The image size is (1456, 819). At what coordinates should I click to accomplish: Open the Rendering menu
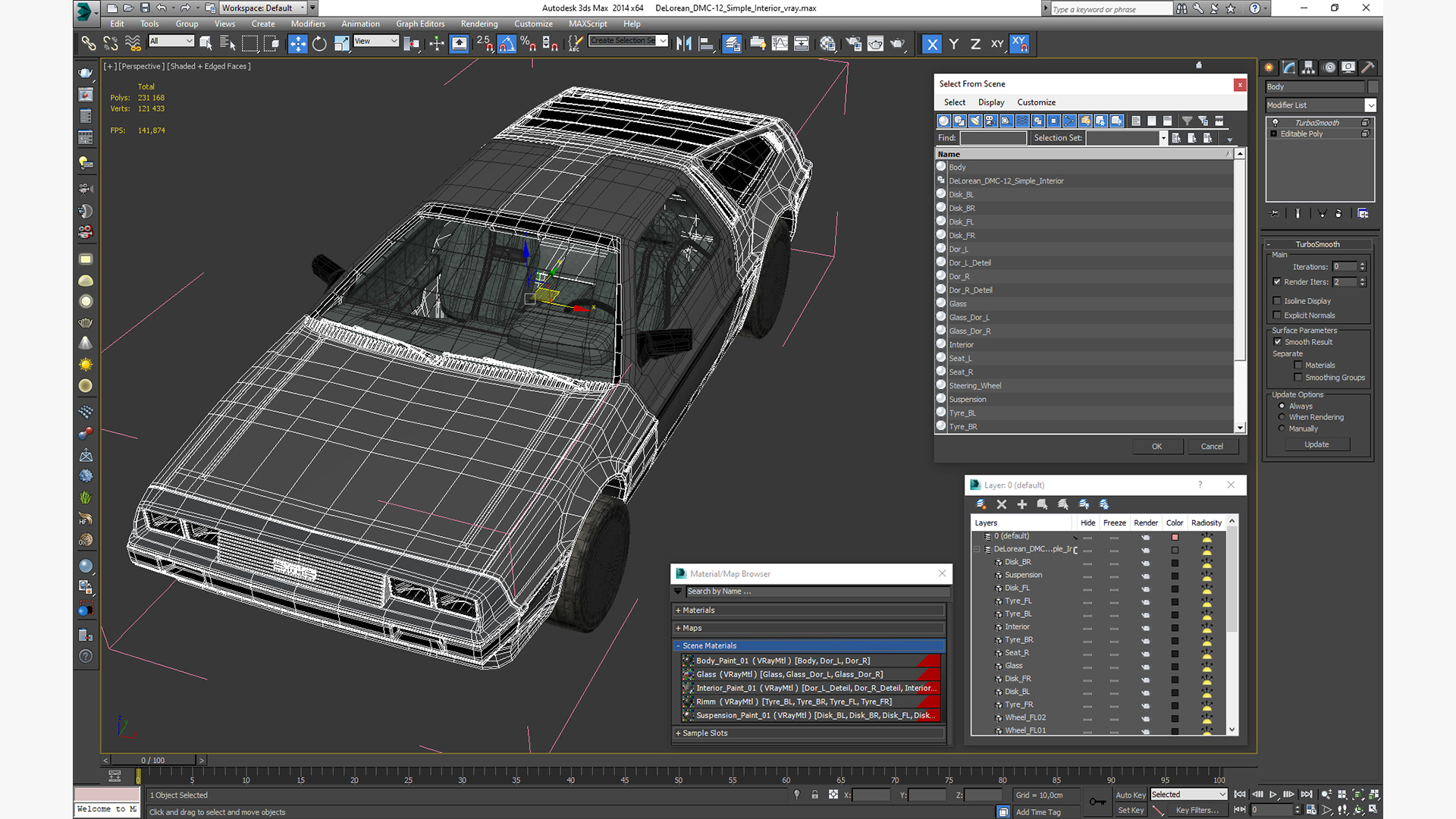(479, 24)
